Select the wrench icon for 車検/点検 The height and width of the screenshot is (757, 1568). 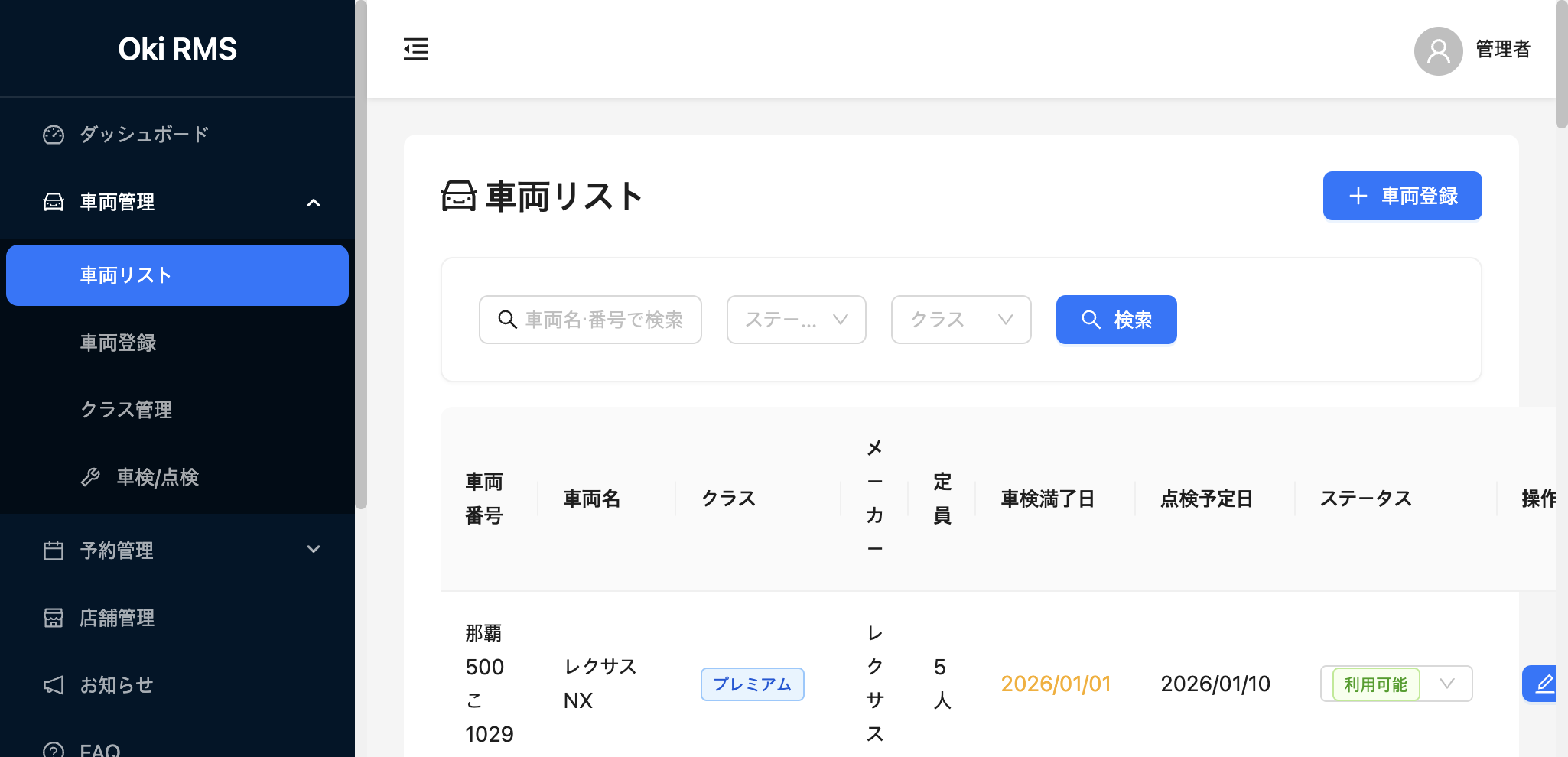(91, 477)
